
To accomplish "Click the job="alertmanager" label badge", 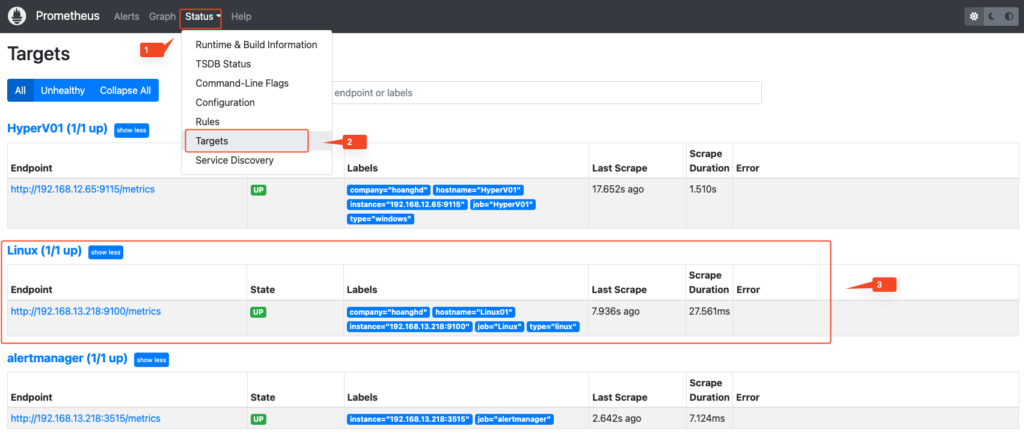I will 515,419.
